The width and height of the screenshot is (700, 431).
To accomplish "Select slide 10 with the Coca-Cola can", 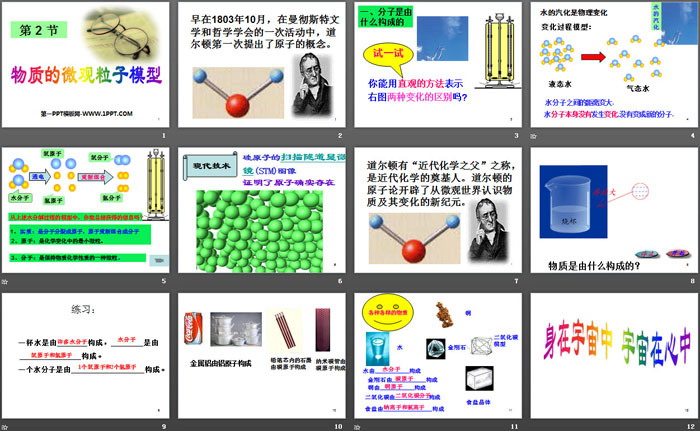I will 262,356.
